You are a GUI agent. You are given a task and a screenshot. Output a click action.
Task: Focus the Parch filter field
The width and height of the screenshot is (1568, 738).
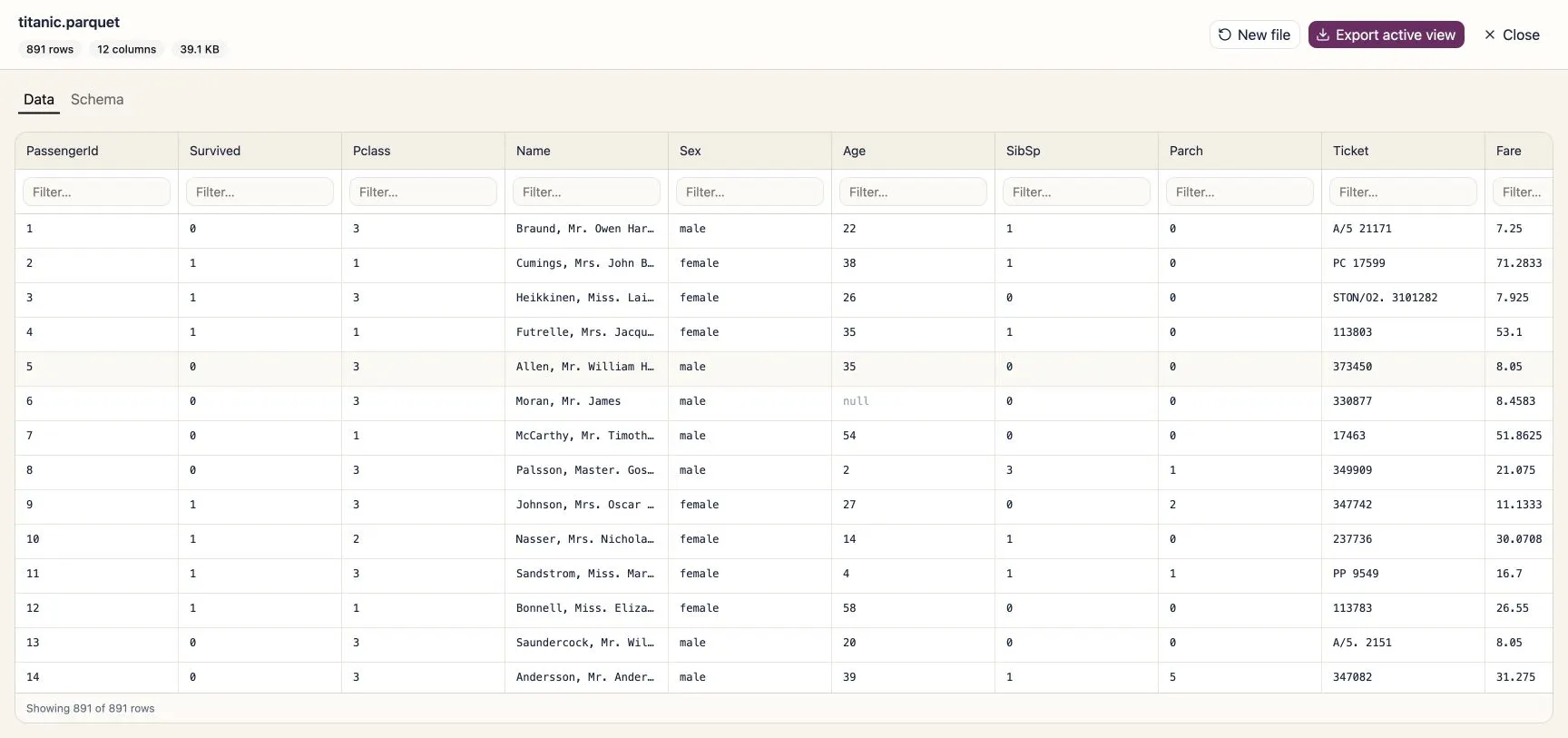pyautogui.click(x=1240, y=192)
